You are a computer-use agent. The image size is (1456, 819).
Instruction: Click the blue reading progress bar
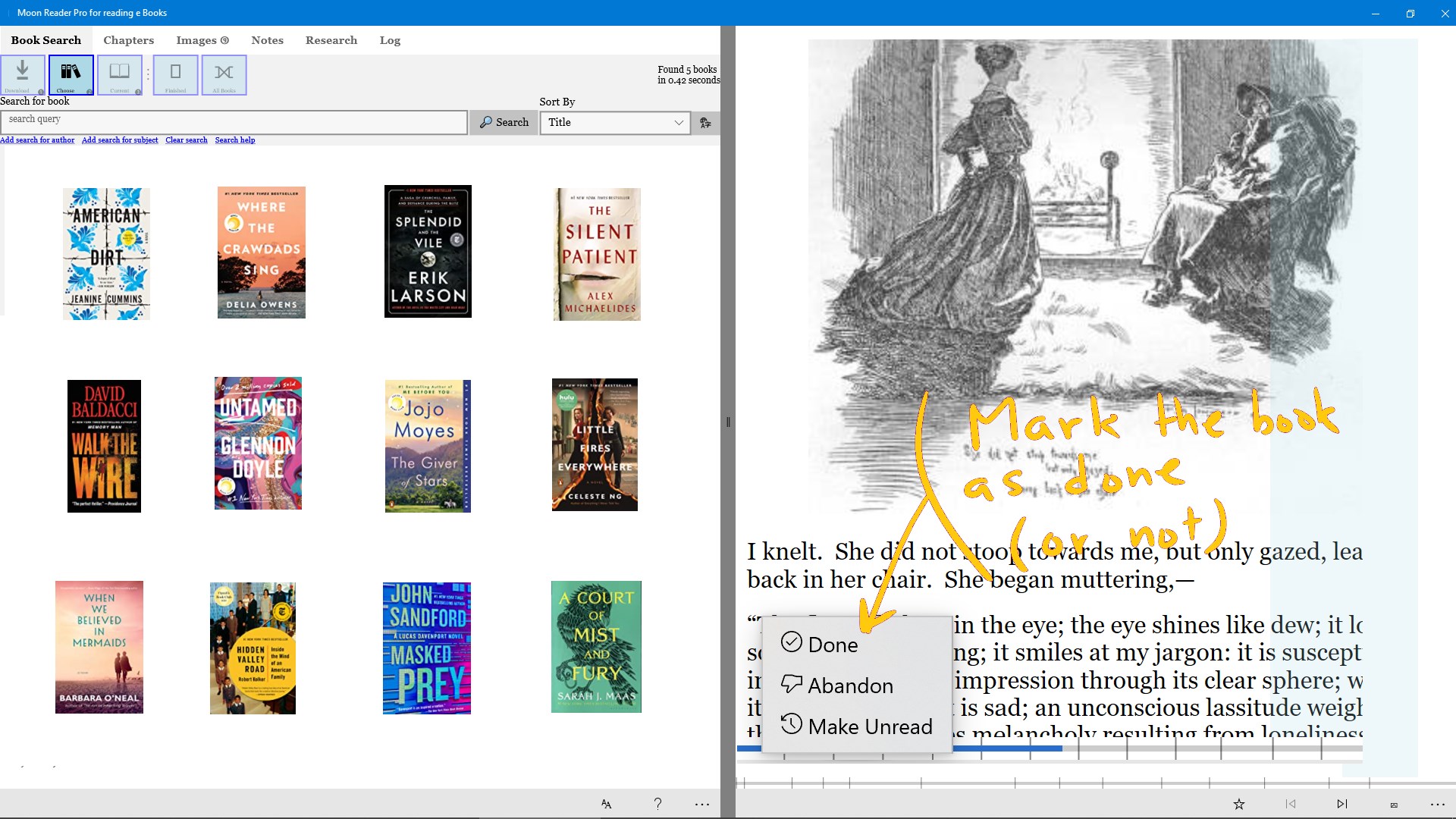pyautogui.click(x=1009, y=748)
